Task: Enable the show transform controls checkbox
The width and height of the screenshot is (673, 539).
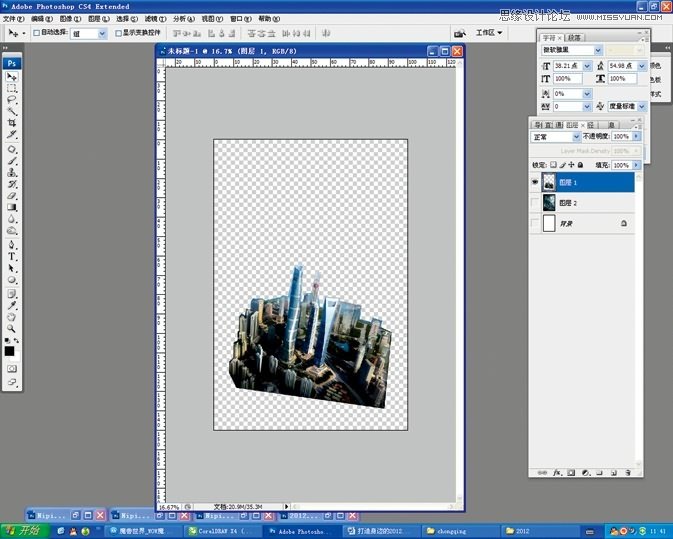Action: point(118,33)
